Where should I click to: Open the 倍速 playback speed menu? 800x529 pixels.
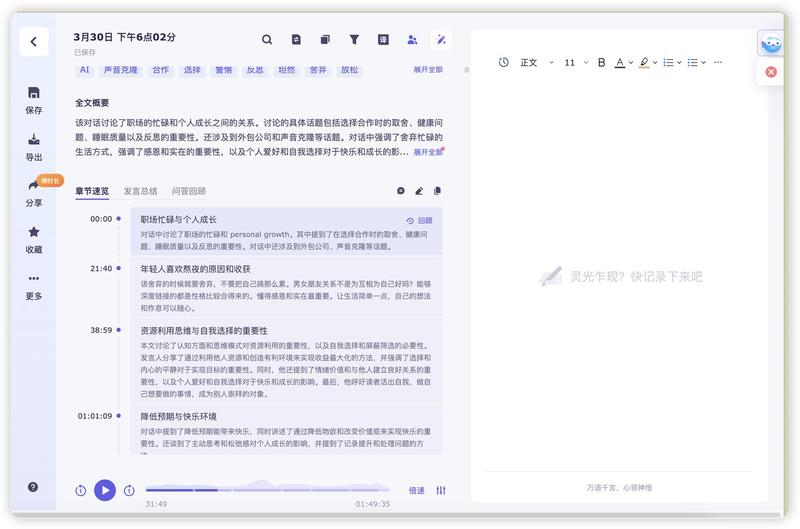coord(416,490)
